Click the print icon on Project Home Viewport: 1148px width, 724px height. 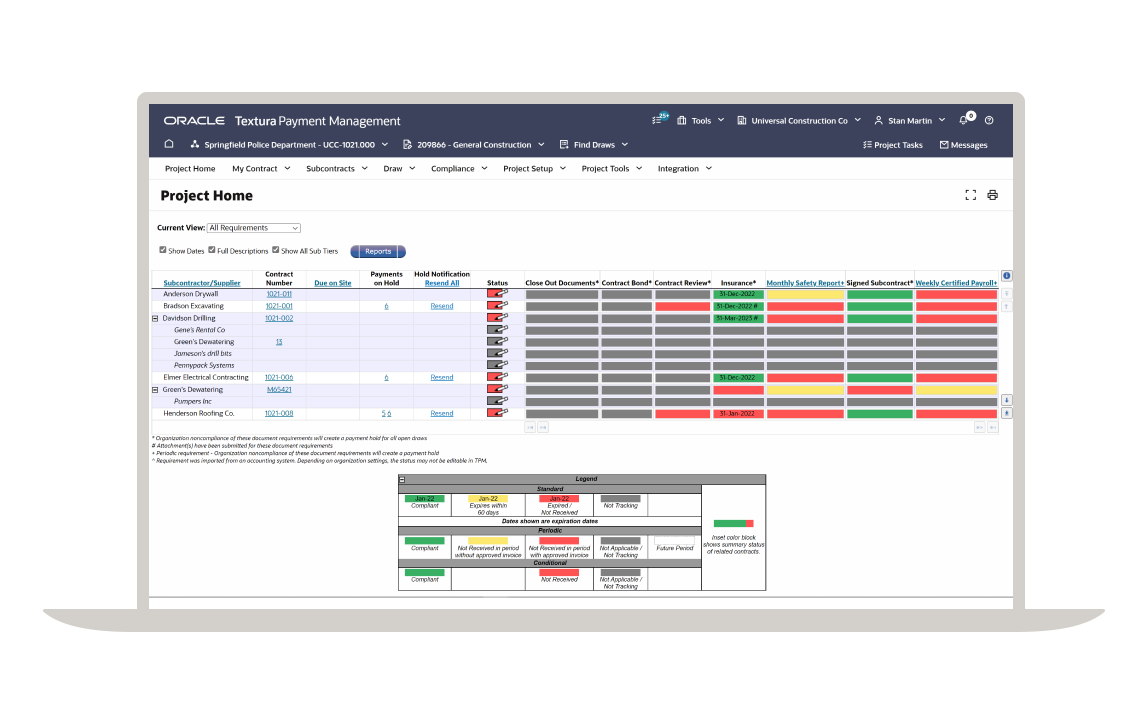(992, 195)
